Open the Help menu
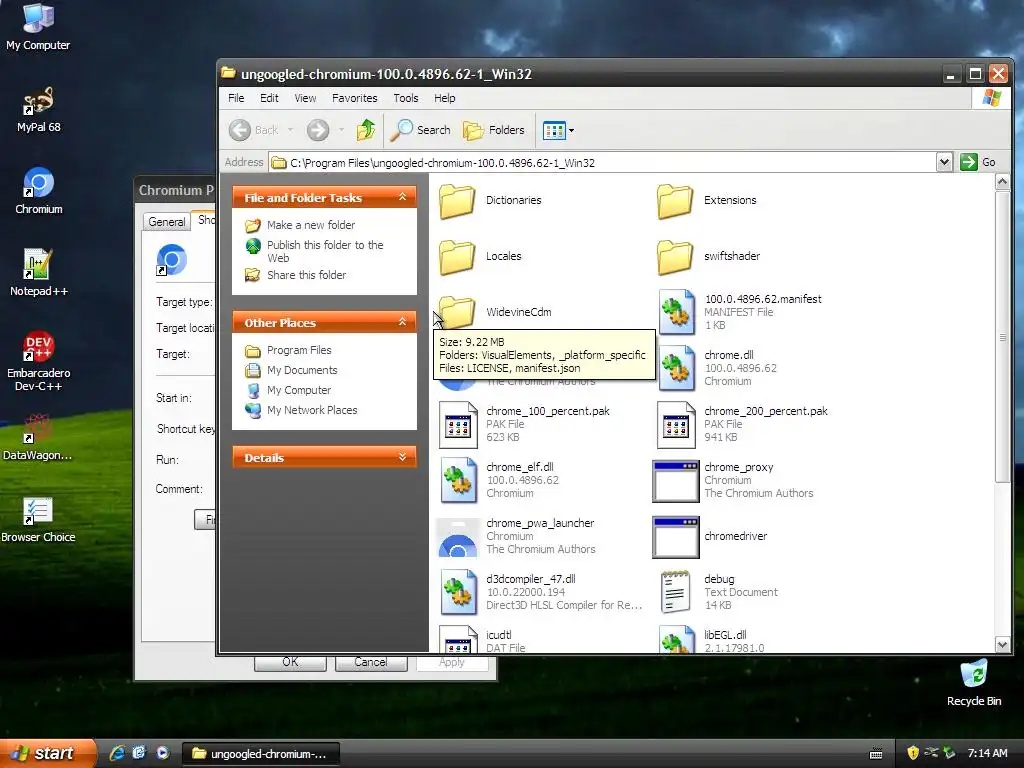This screenshot has width=1024, height=768. tap(445, 98)
